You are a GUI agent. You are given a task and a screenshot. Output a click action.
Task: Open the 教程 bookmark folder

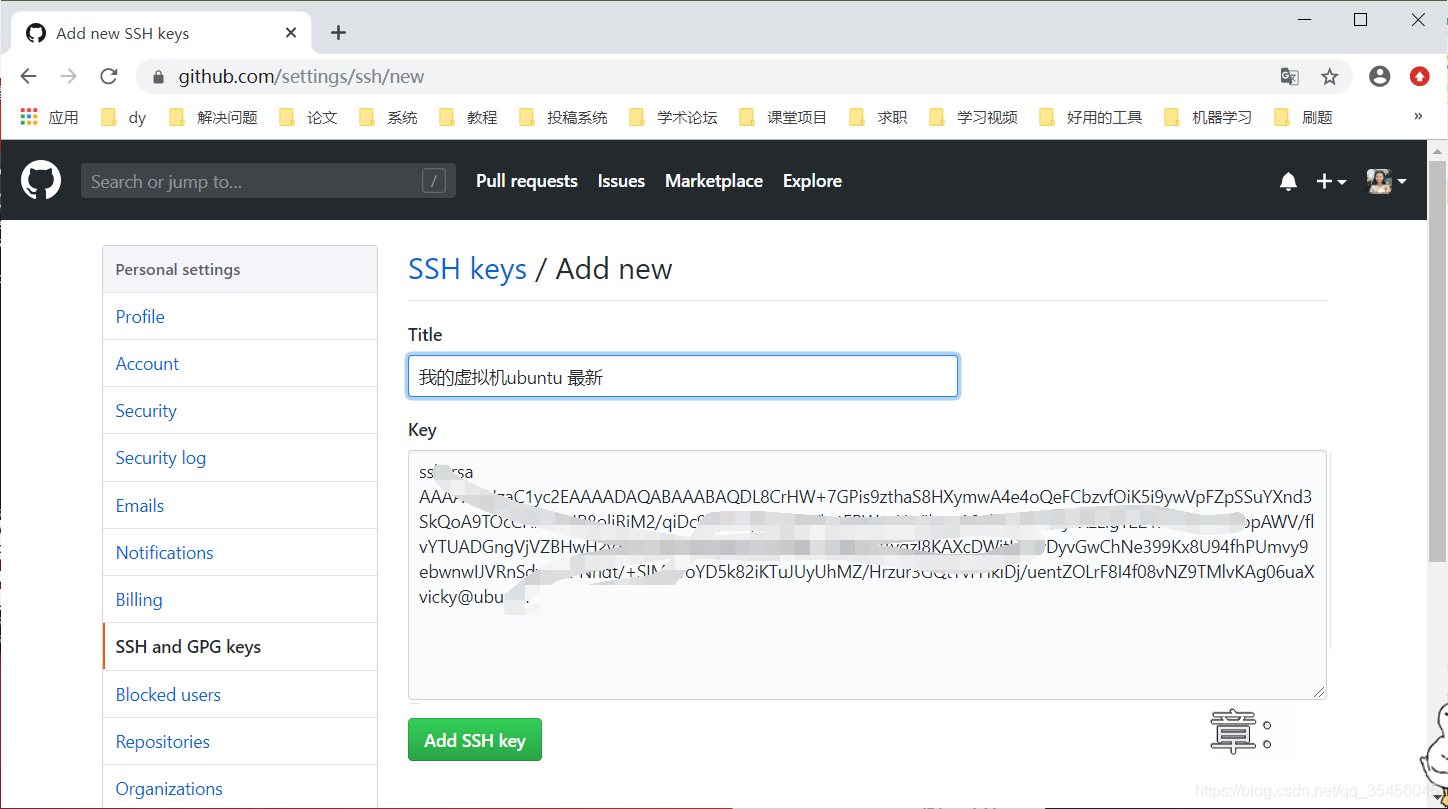pos(468,117)
